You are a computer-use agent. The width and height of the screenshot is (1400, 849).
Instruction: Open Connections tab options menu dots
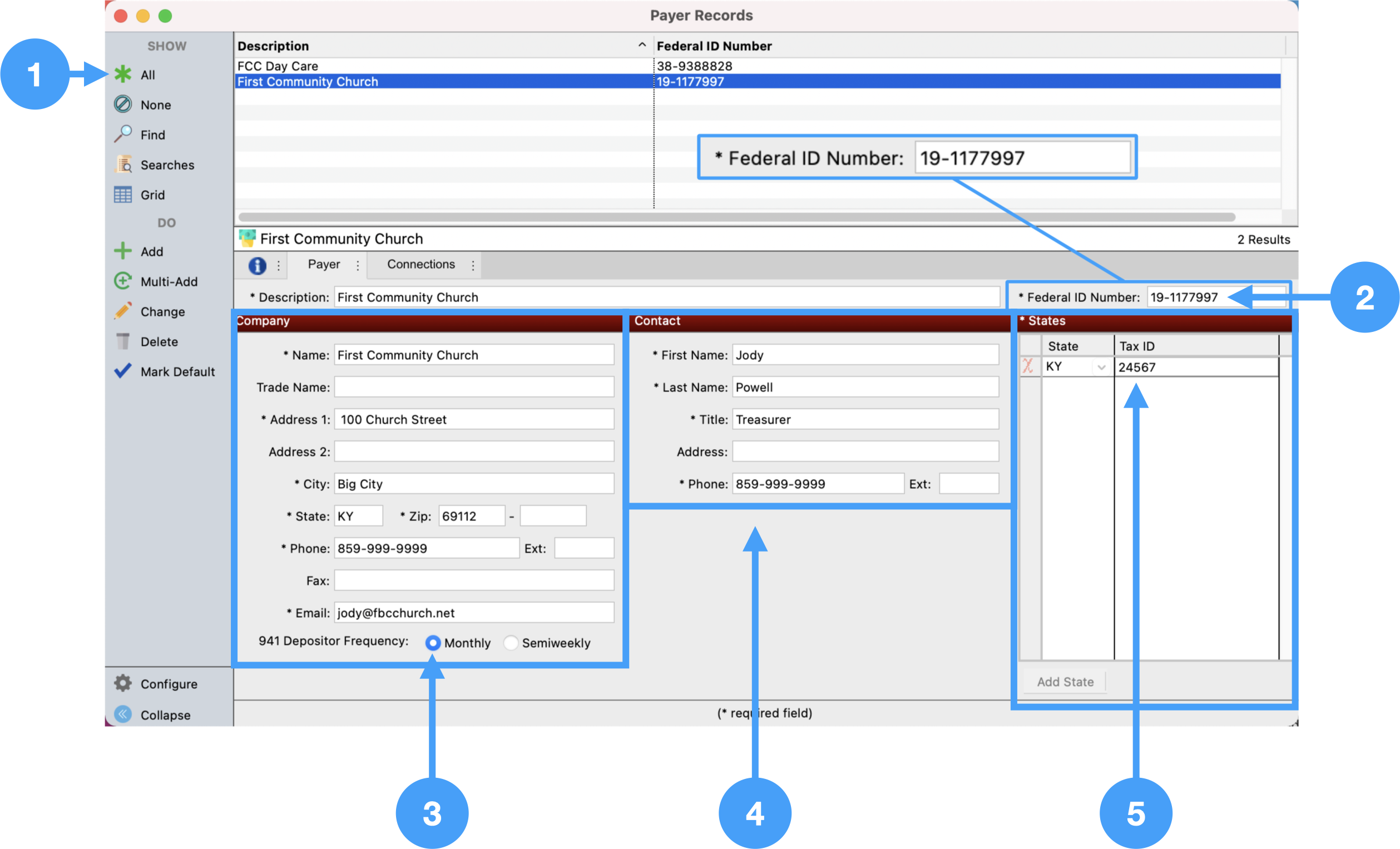pos(473,265)
